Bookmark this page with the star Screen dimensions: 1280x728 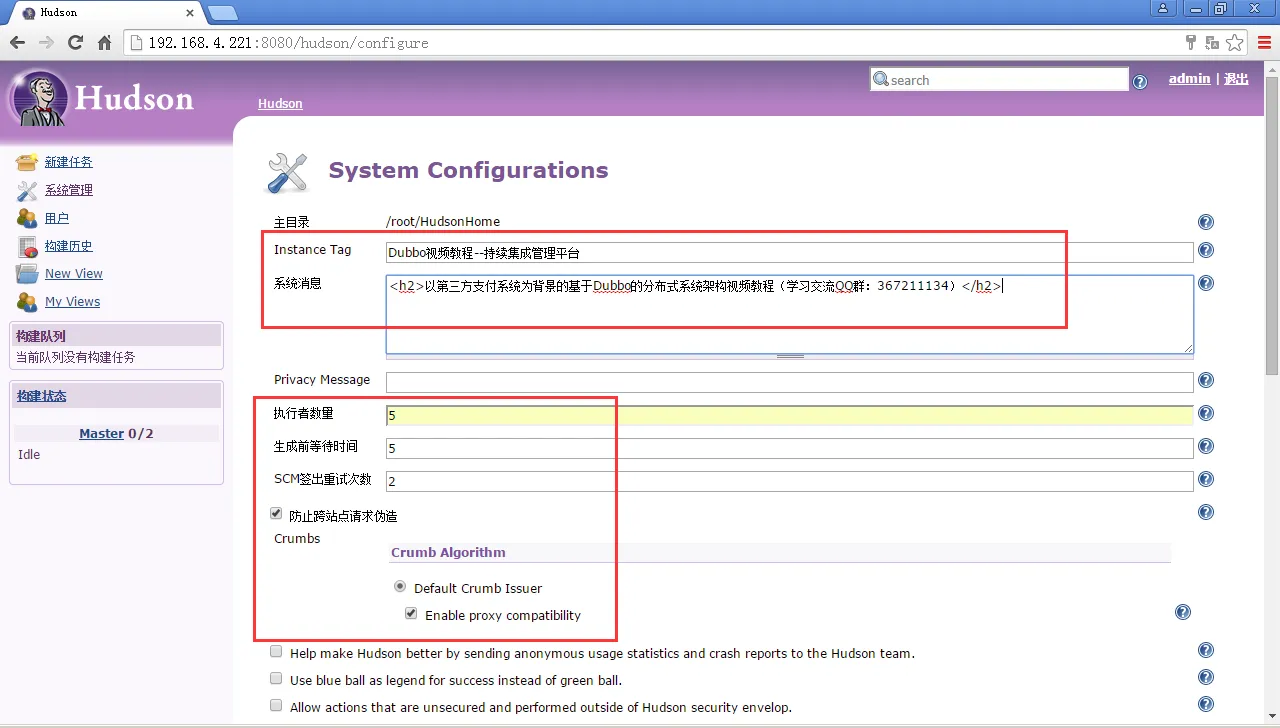pyautogui.click(x=1235, y=43)
